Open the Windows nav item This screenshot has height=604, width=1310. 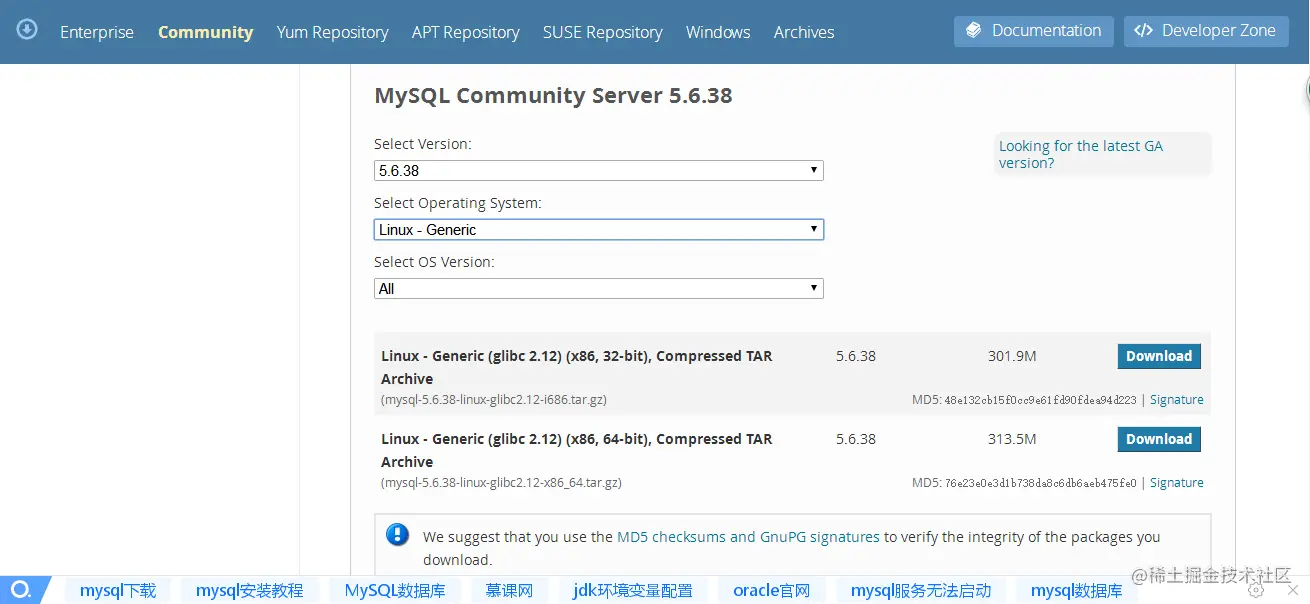[x=718, y=32]
